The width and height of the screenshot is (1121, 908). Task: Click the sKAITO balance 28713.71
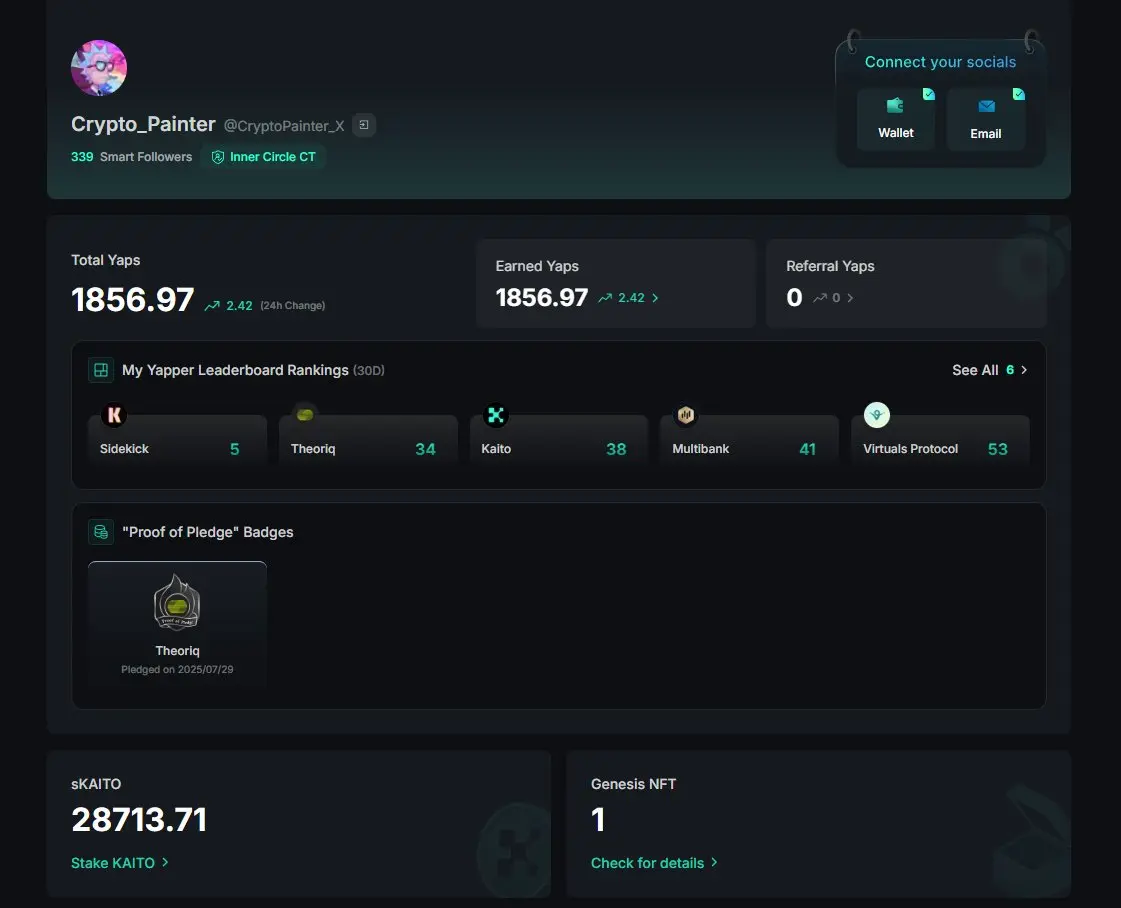click(x=139, y=820)
